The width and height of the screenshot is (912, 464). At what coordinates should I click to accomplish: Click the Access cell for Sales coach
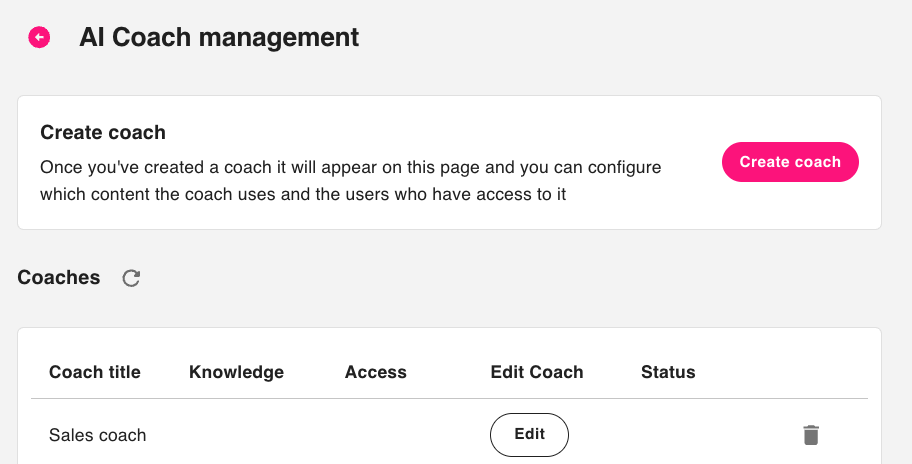point(375,435)
